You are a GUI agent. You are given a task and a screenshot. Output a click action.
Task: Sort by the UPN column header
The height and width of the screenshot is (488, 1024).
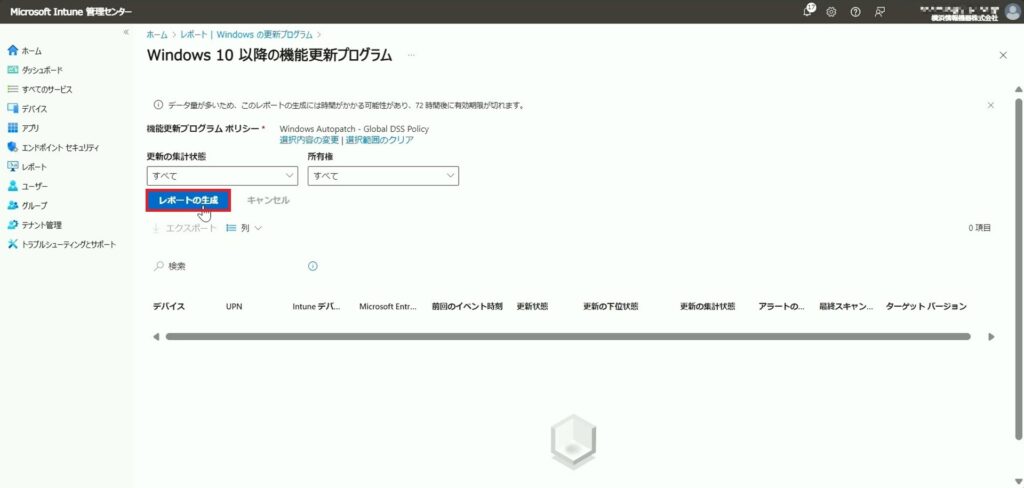pyautogui.click(x=234, y=306)
